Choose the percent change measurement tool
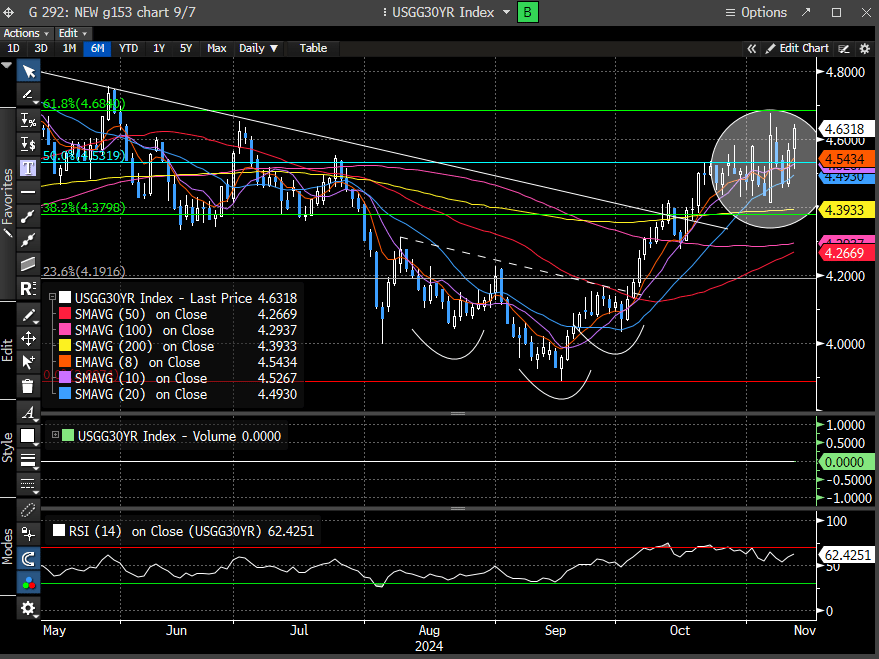 (x=28, y=120)
